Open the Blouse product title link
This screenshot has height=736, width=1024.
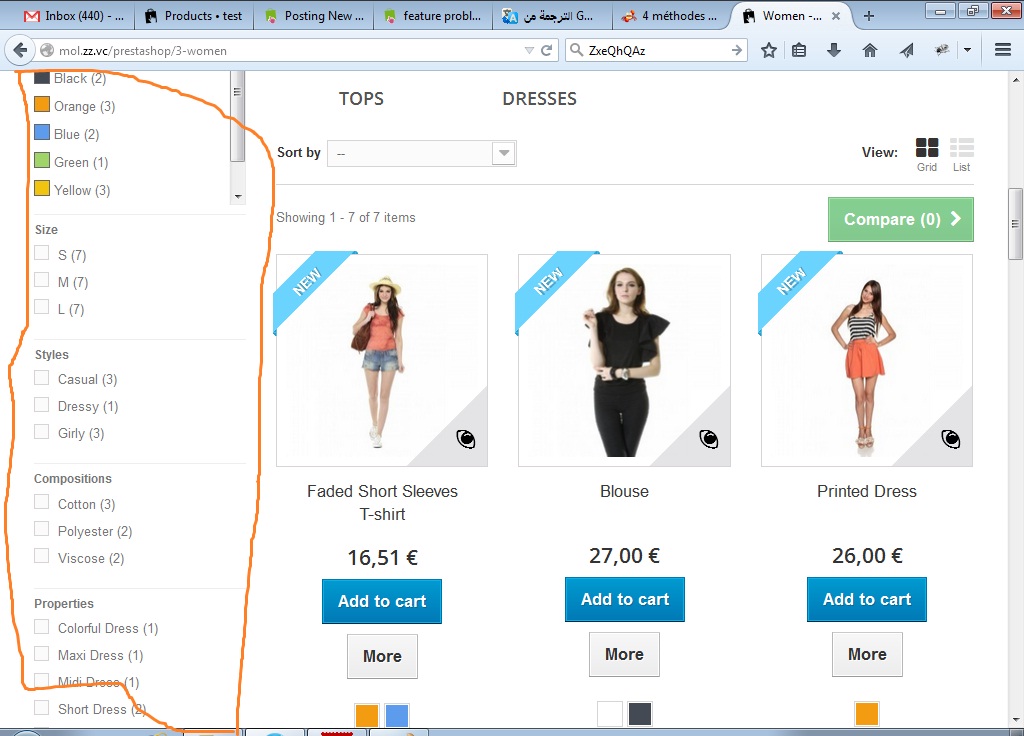[624, 491]
